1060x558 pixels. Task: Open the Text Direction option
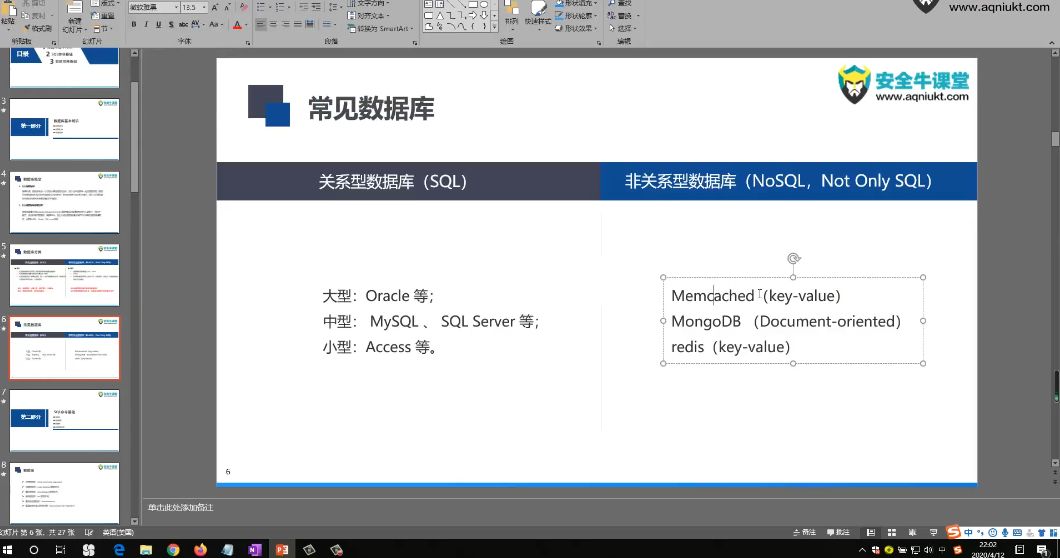coord(370,4)
